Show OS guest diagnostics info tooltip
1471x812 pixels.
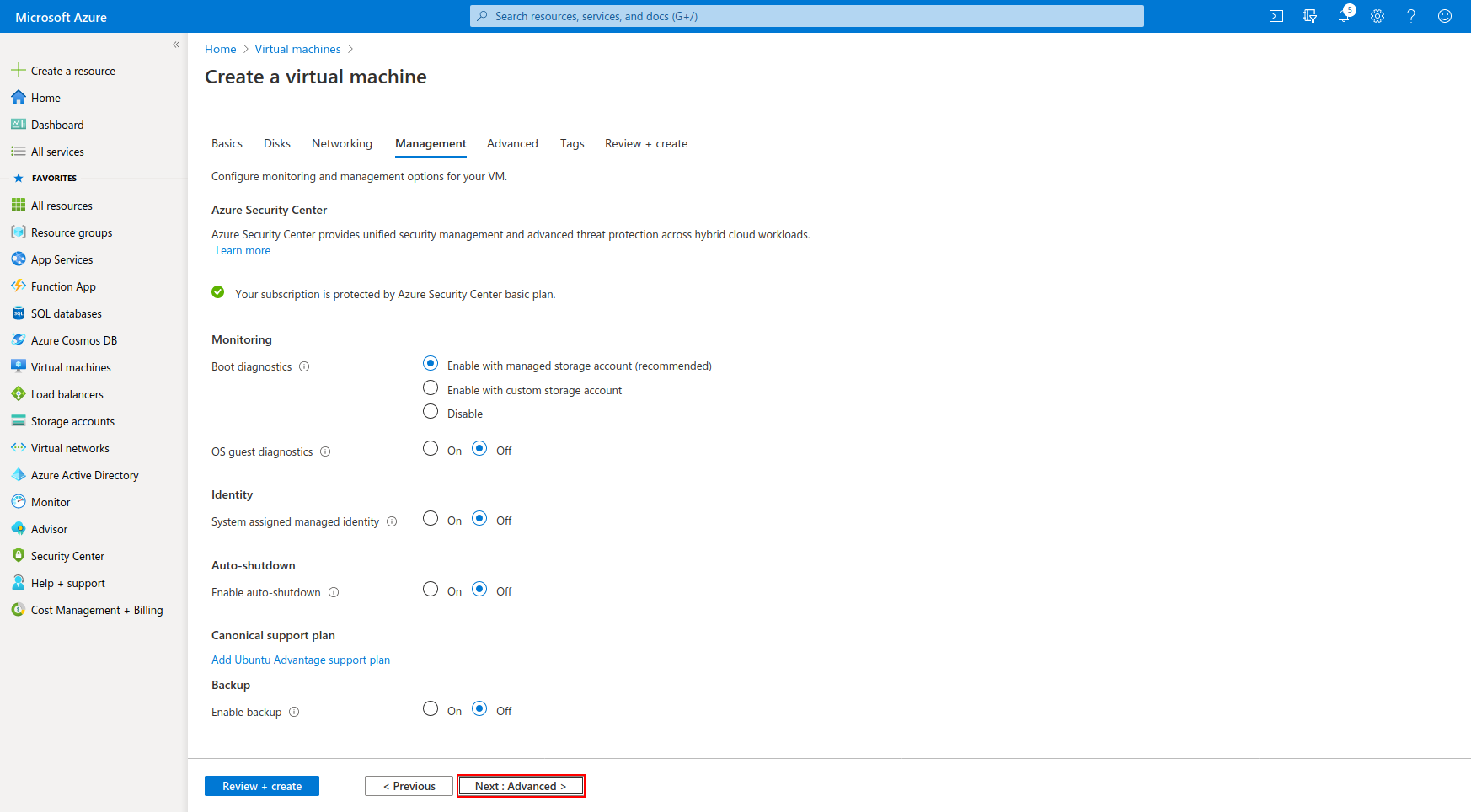coord(325,451)
